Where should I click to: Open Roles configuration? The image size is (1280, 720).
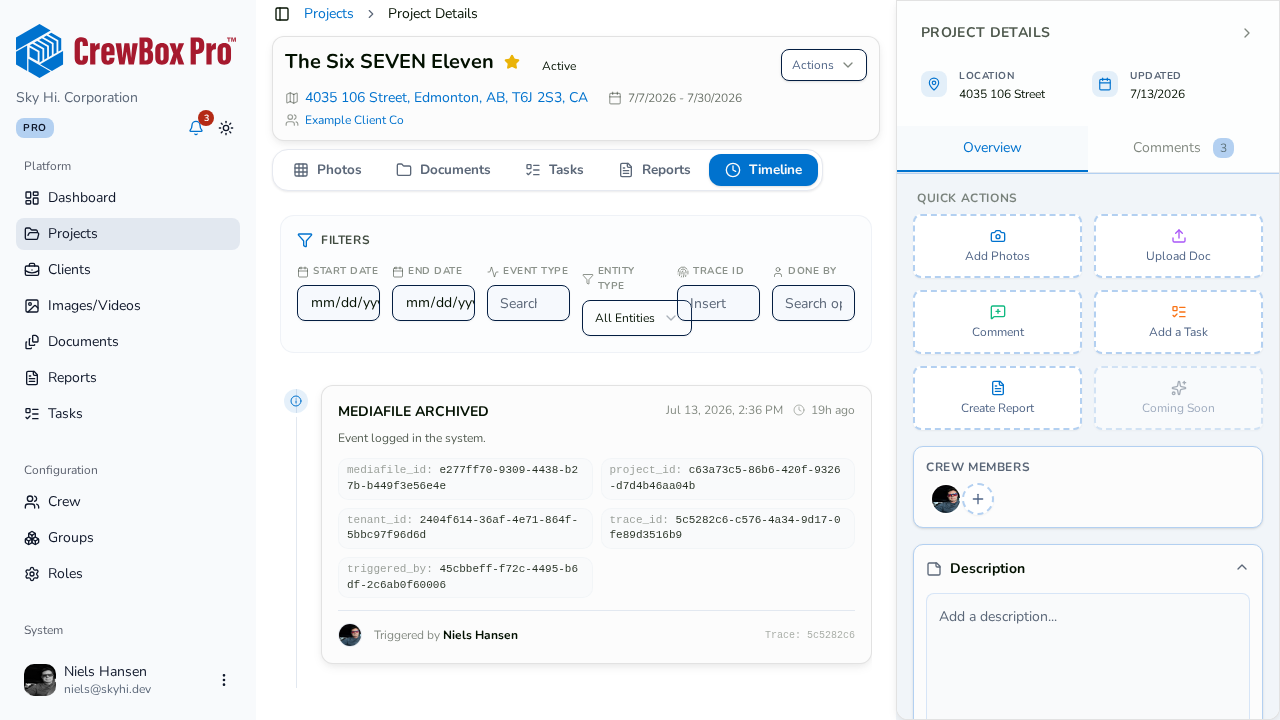pyautogui.click(x=128, y=574)
